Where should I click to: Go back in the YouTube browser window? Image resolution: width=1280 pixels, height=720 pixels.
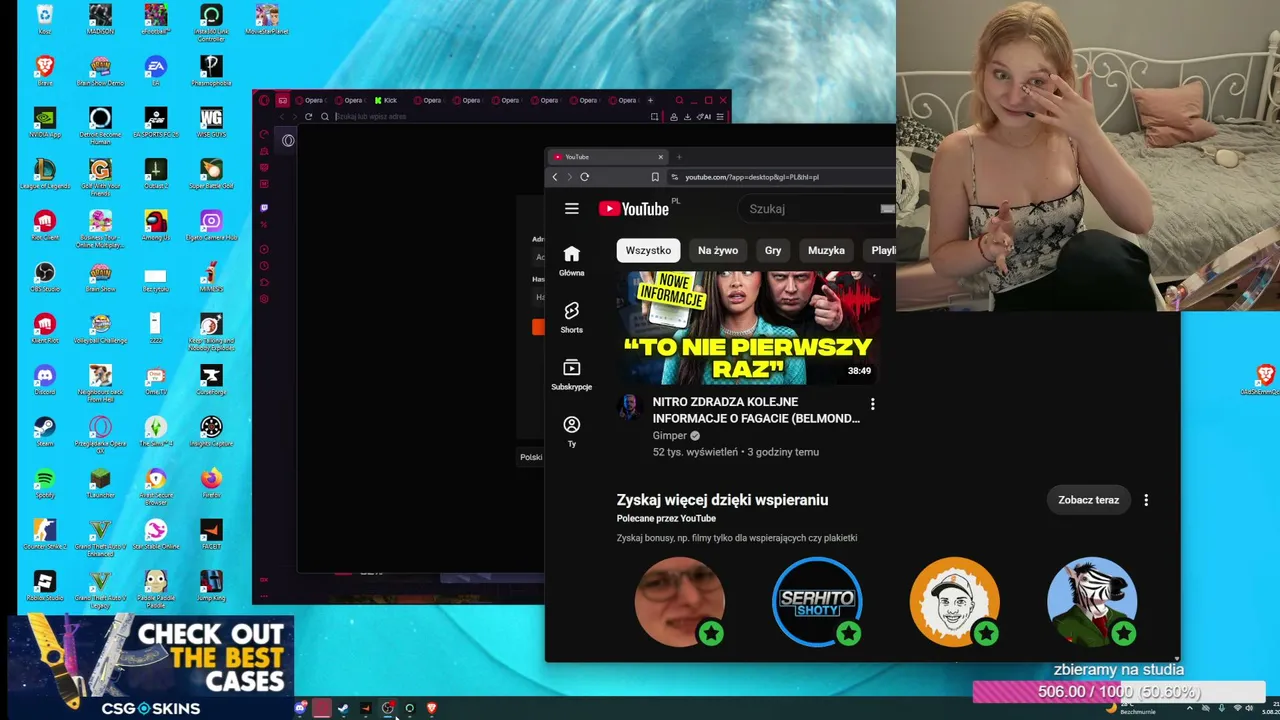[x=555, y=177]
